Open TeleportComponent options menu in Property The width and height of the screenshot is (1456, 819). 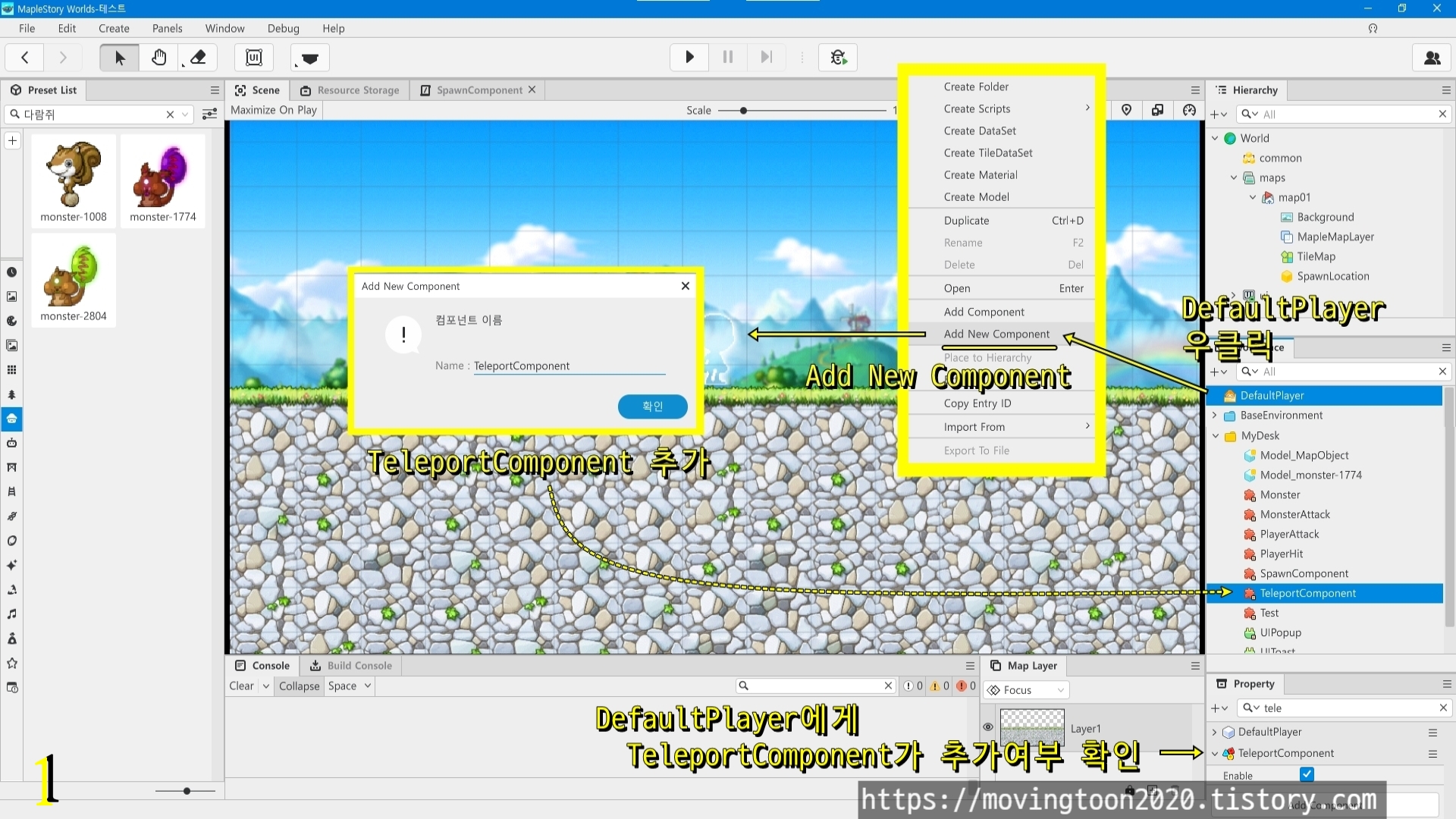tap(1432, 754)
